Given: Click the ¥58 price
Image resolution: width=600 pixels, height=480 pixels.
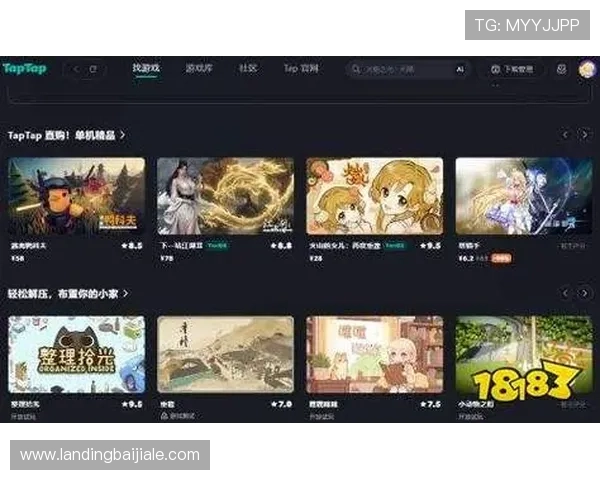Looking at the screenshot, I should click(18, 258).
